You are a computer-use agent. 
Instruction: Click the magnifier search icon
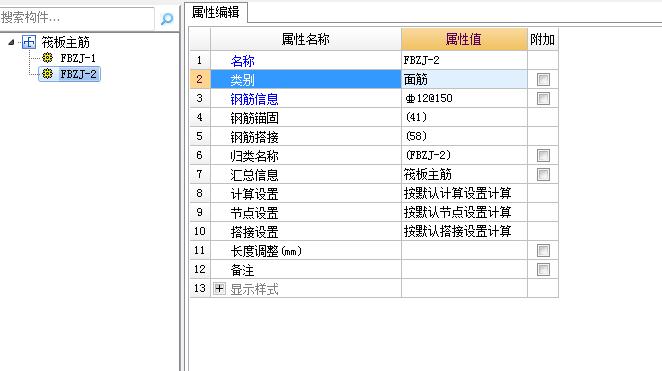(x=167, y=19)
